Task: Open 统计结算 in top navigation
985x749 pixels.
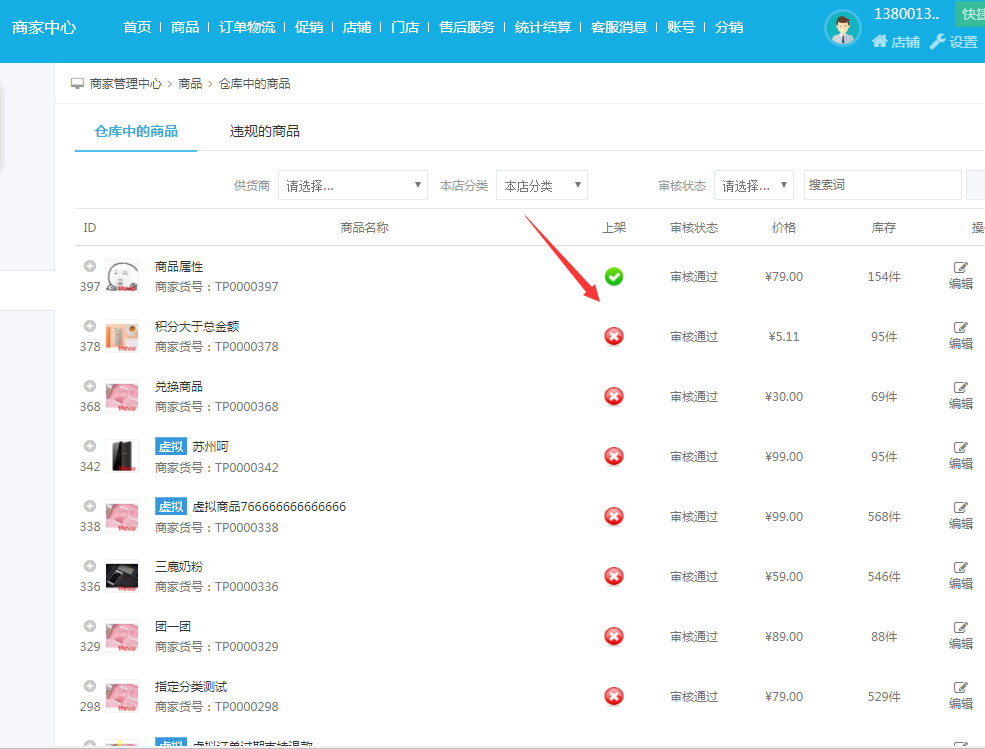Action: point(543,27)
